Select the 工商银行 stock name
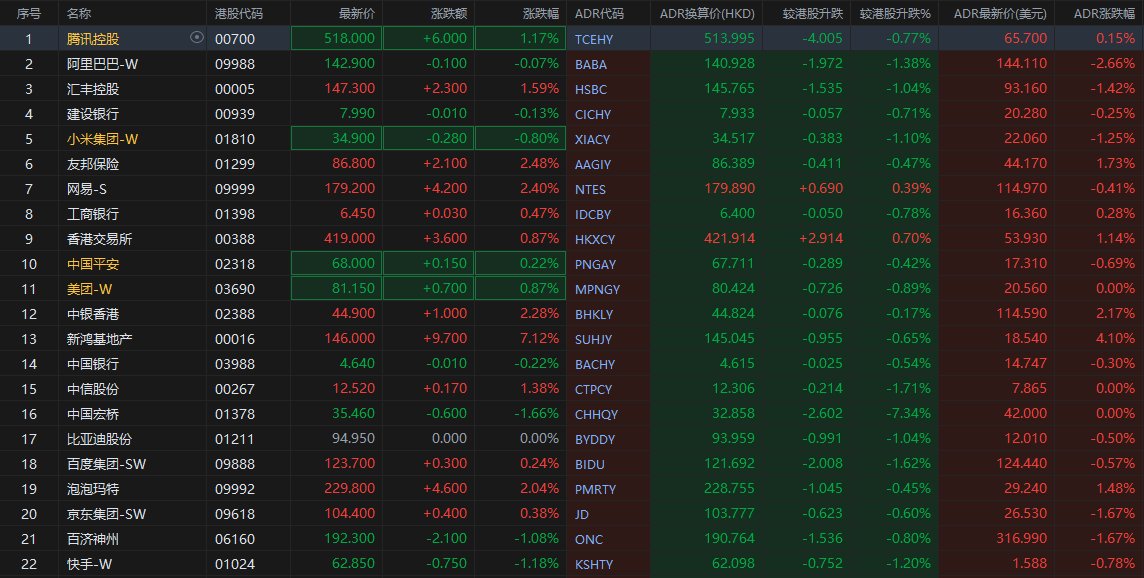The height and width of the screenshot is (578, 1144). click(x=93, y=214)
